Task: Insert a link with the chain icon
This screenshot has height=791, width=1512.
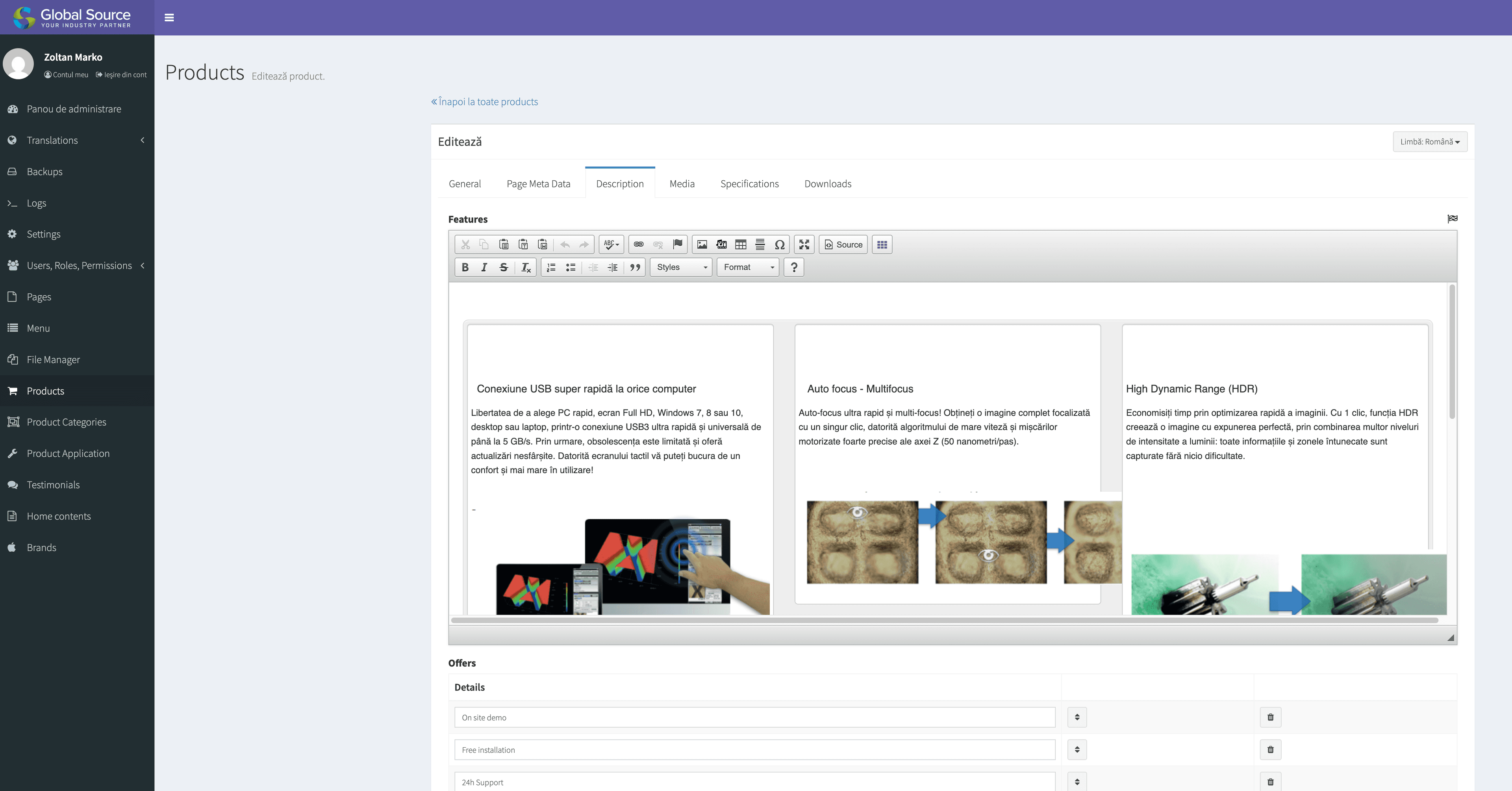Action: coord(639,245)
